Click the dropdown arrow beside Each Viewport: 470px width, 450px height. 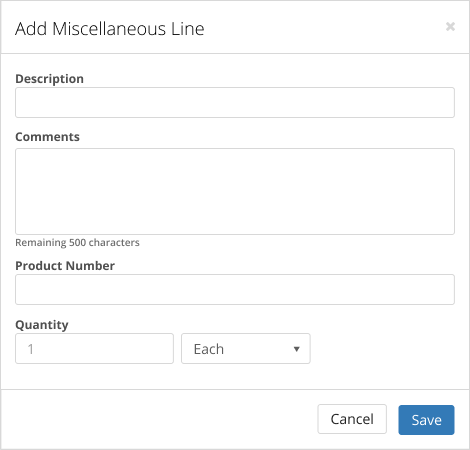pos(296,349)
